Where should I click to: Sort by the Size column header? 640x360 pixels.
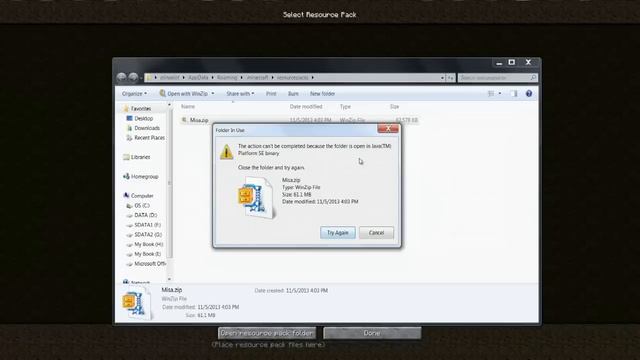click(394, 107)
